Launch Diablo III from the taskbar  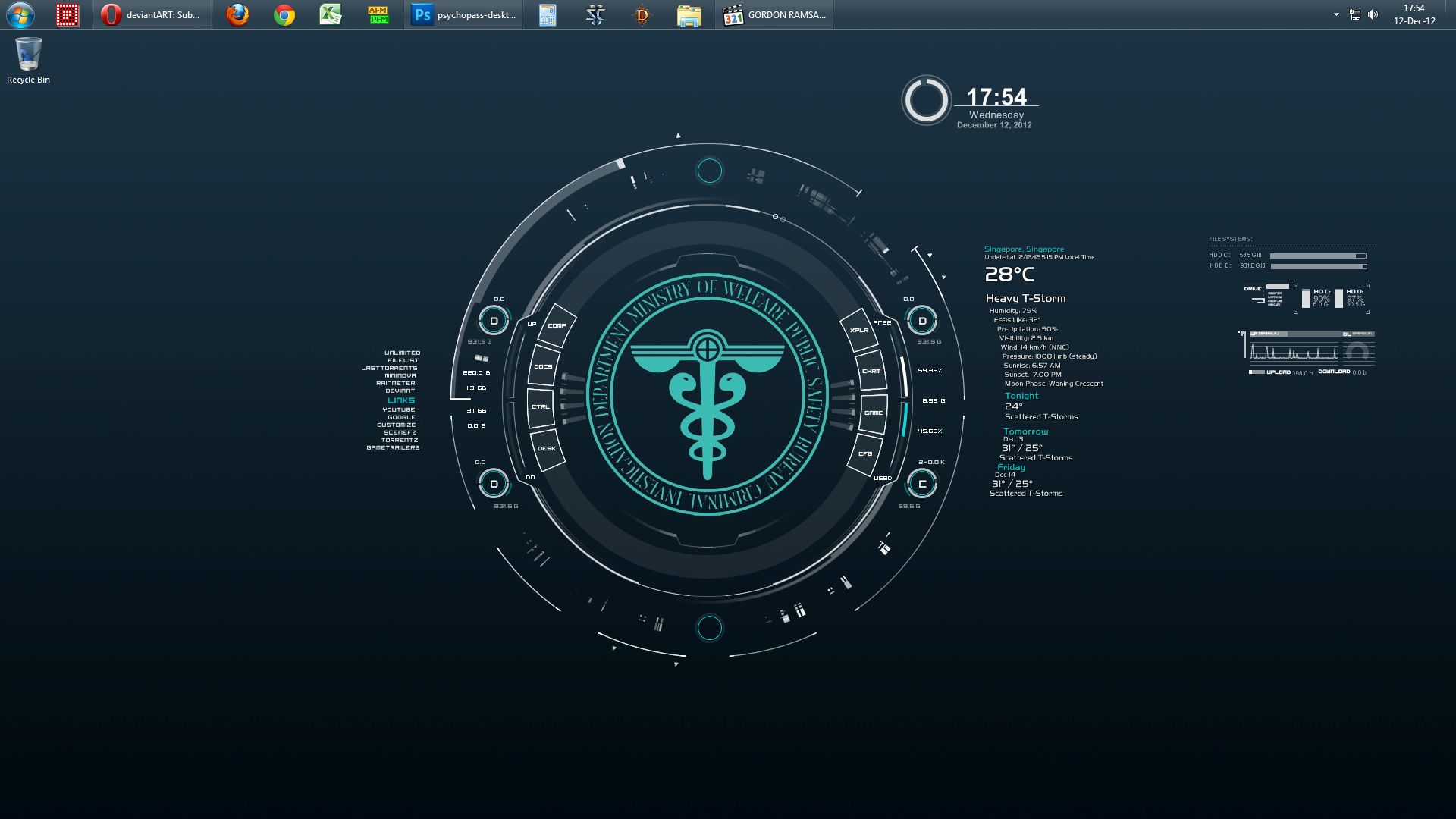point(642,14)
